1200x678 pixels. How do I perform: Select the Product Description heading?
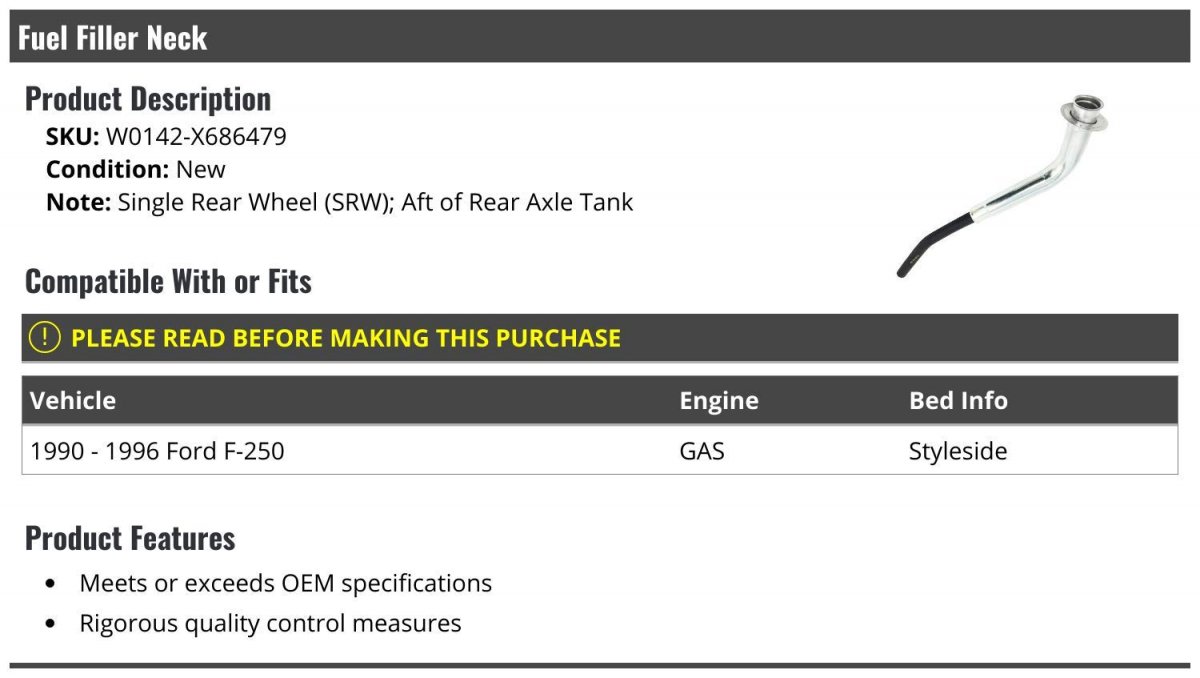pyautogui.click(x=148, y=99)
